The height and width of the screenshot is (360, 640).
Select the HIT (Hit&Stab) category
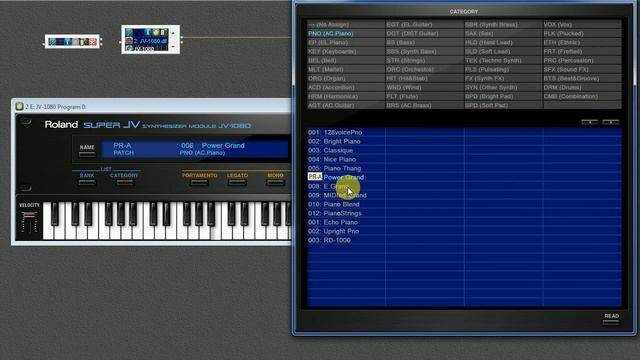pyautogui.click(x=424, y=78)
